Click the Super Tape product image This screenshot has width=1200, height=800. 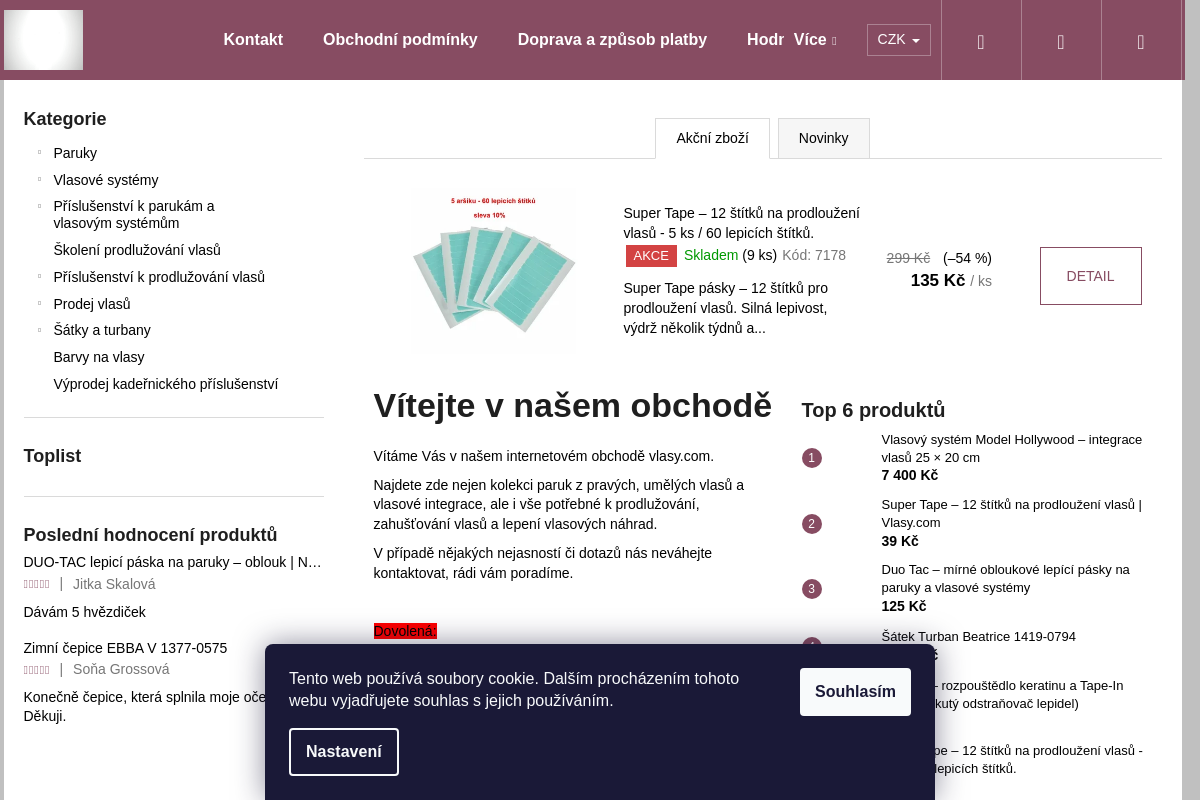point(494,272)
